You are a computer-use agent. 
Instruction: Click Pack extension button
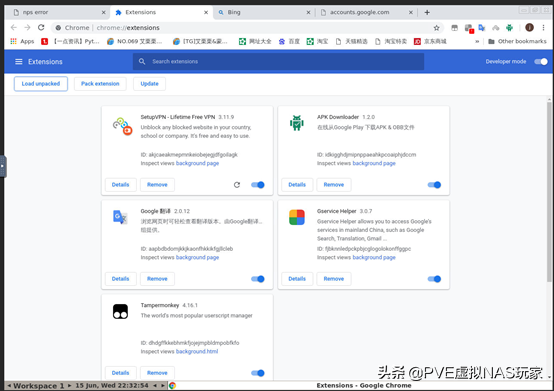(x=100, y=84)
